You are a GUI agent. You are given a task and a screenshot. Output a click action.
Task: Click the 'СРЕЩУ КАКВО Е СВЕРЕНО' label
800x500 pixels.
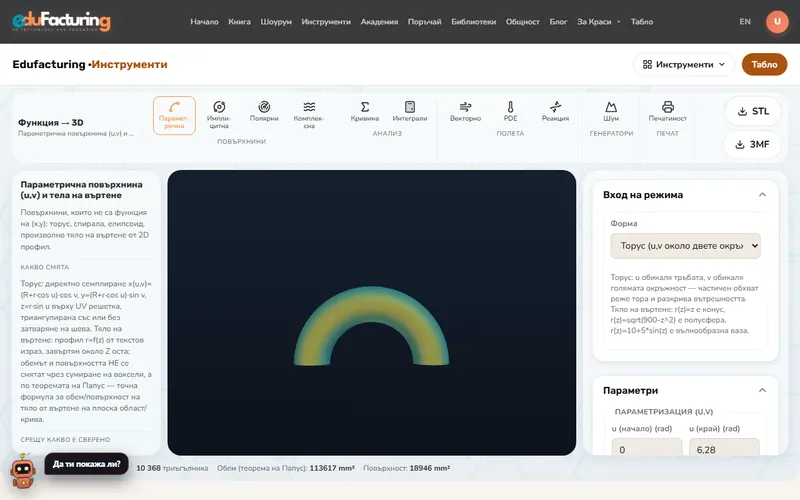65,439
